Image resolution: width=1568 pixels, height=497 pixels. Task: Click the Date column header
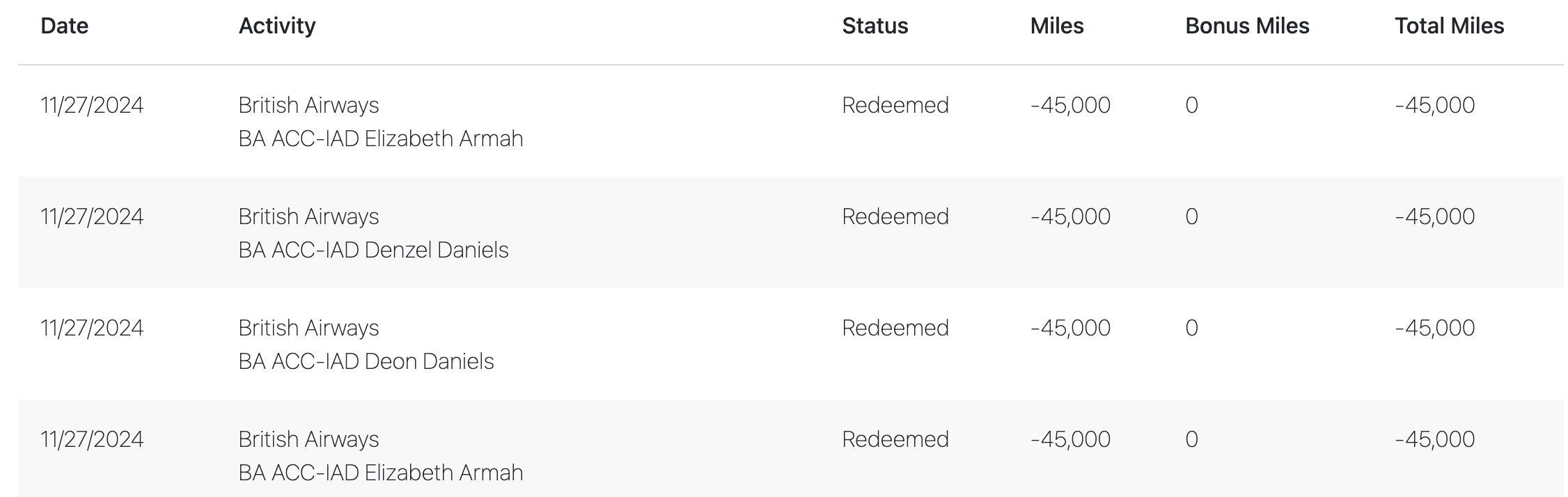[65, 26]
